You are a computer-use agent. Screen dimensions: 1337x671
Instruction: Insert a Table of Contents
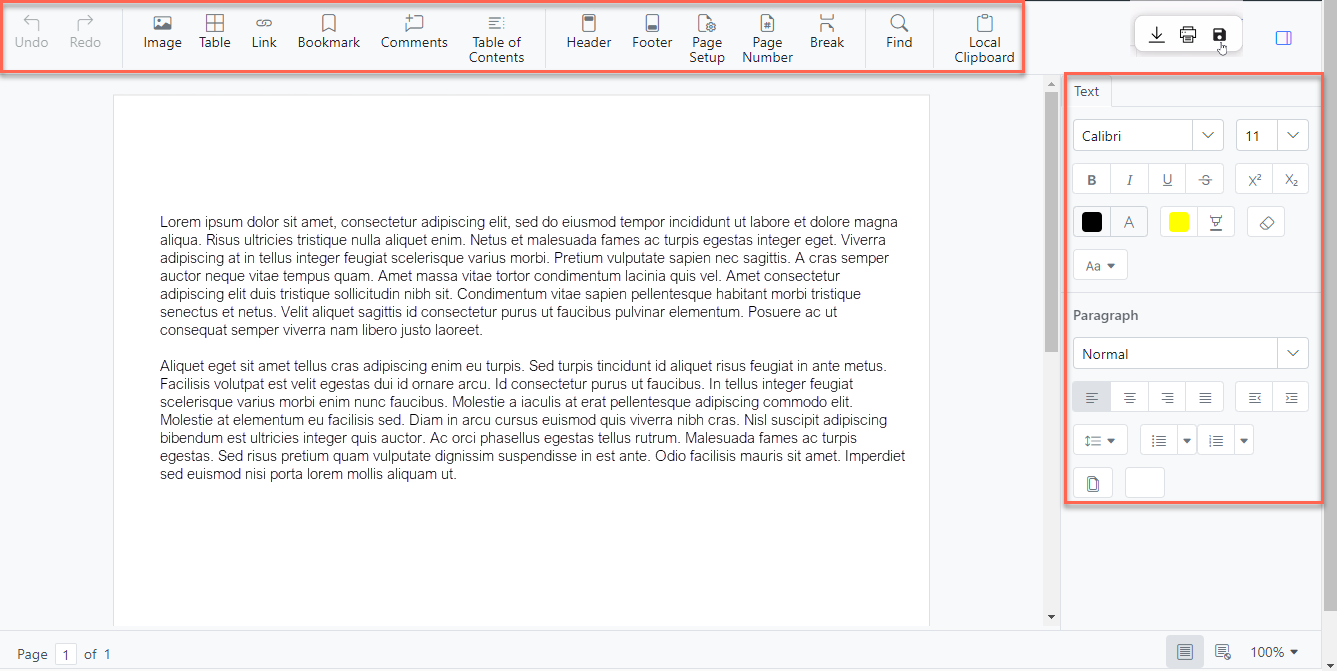coord(496,37)
